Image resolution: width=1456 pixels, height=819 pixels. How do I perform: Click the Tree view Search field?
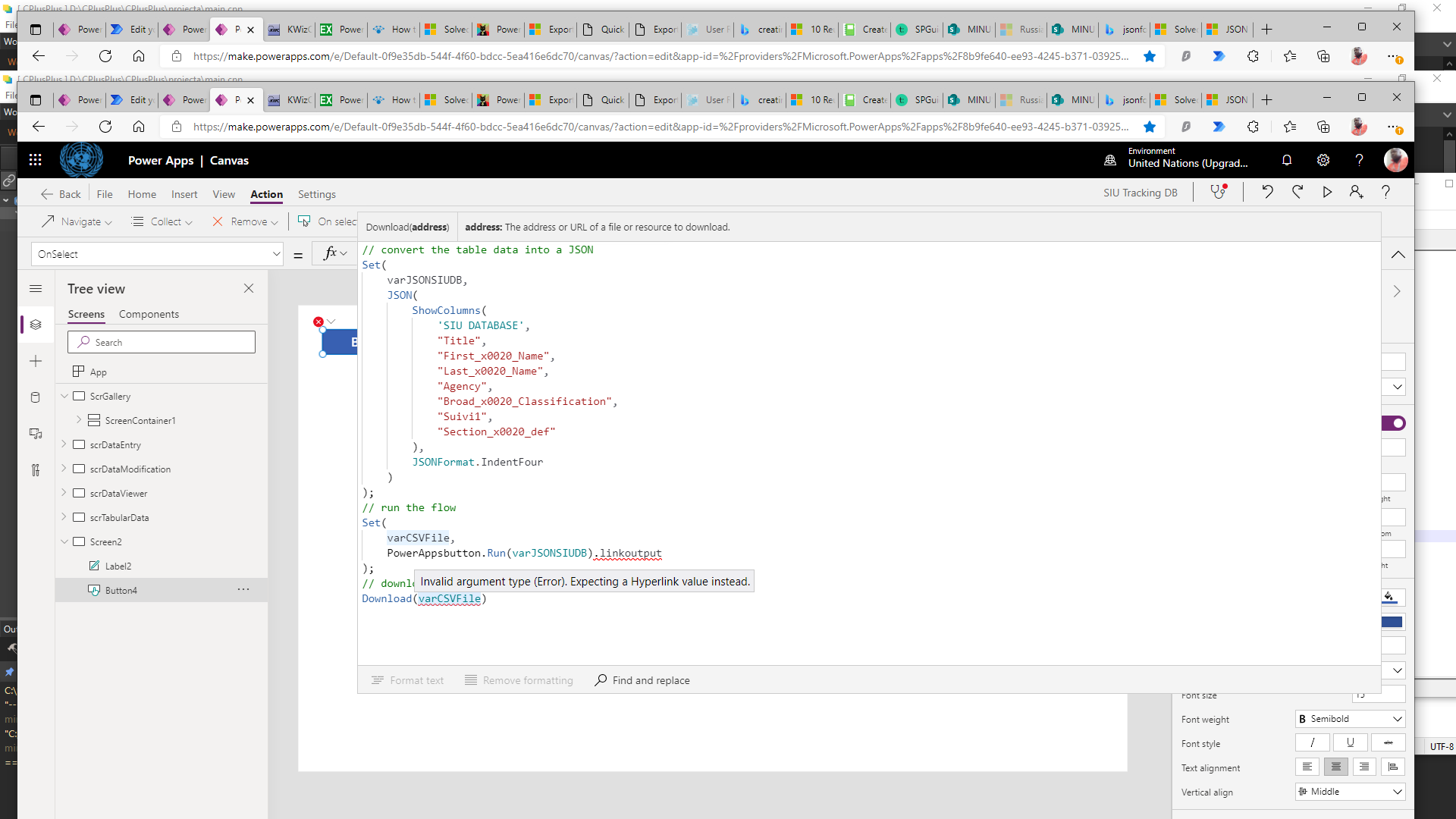pos(162,342)
